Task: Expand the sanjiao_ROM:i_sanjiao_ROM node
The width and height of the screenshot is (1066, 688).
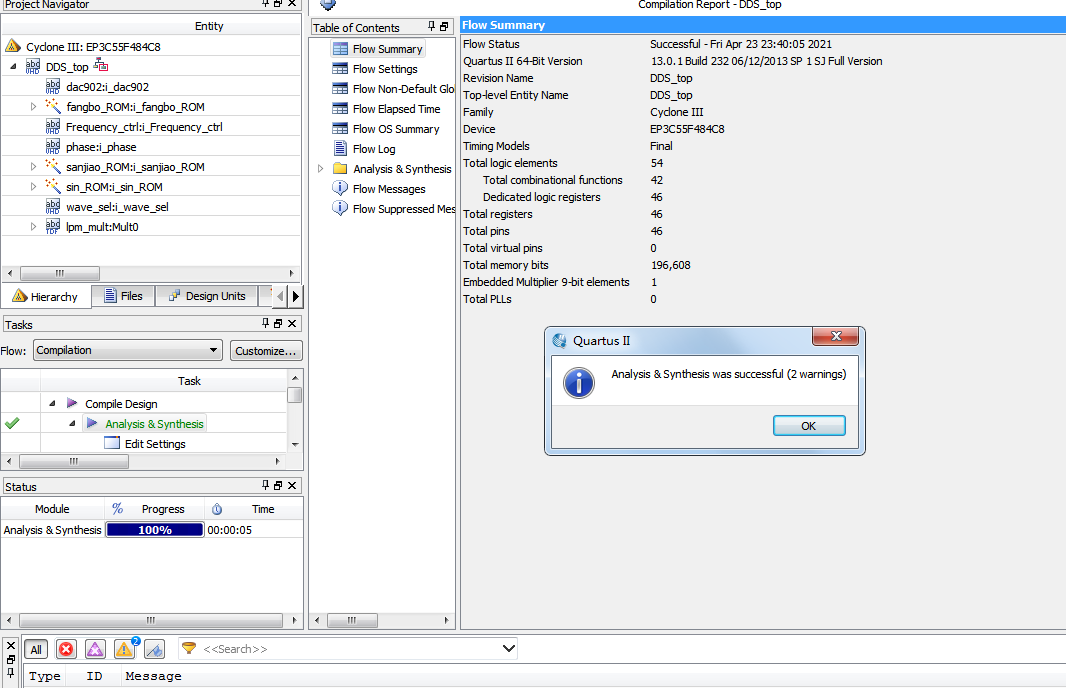Action: point(33,167)
